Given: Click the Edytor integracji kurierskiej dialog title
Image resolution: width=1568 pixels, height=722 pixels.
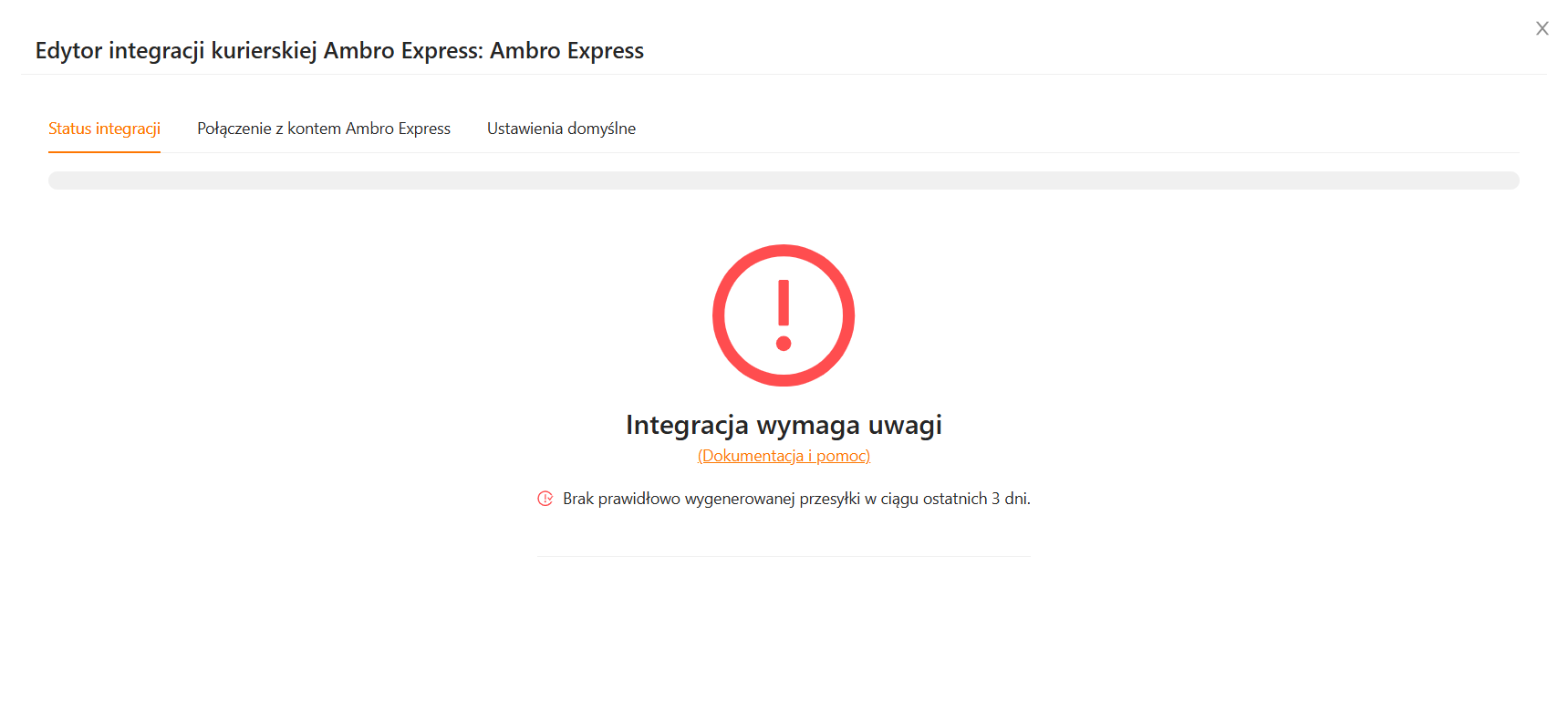Looking at the screenshot, I should pyautogui.click(x=339, y=51).
